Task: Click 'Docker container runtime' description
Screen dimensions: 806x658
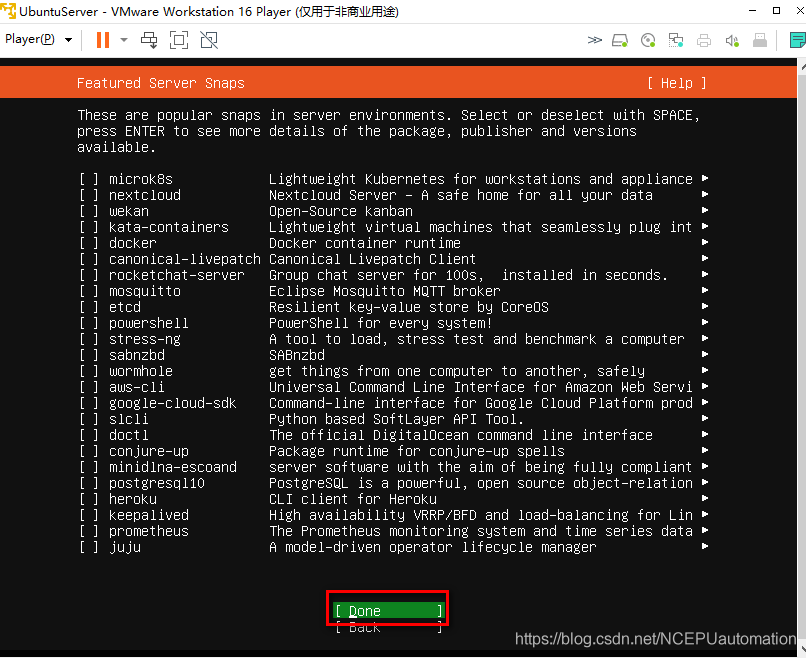Action: tap(364, 243)
